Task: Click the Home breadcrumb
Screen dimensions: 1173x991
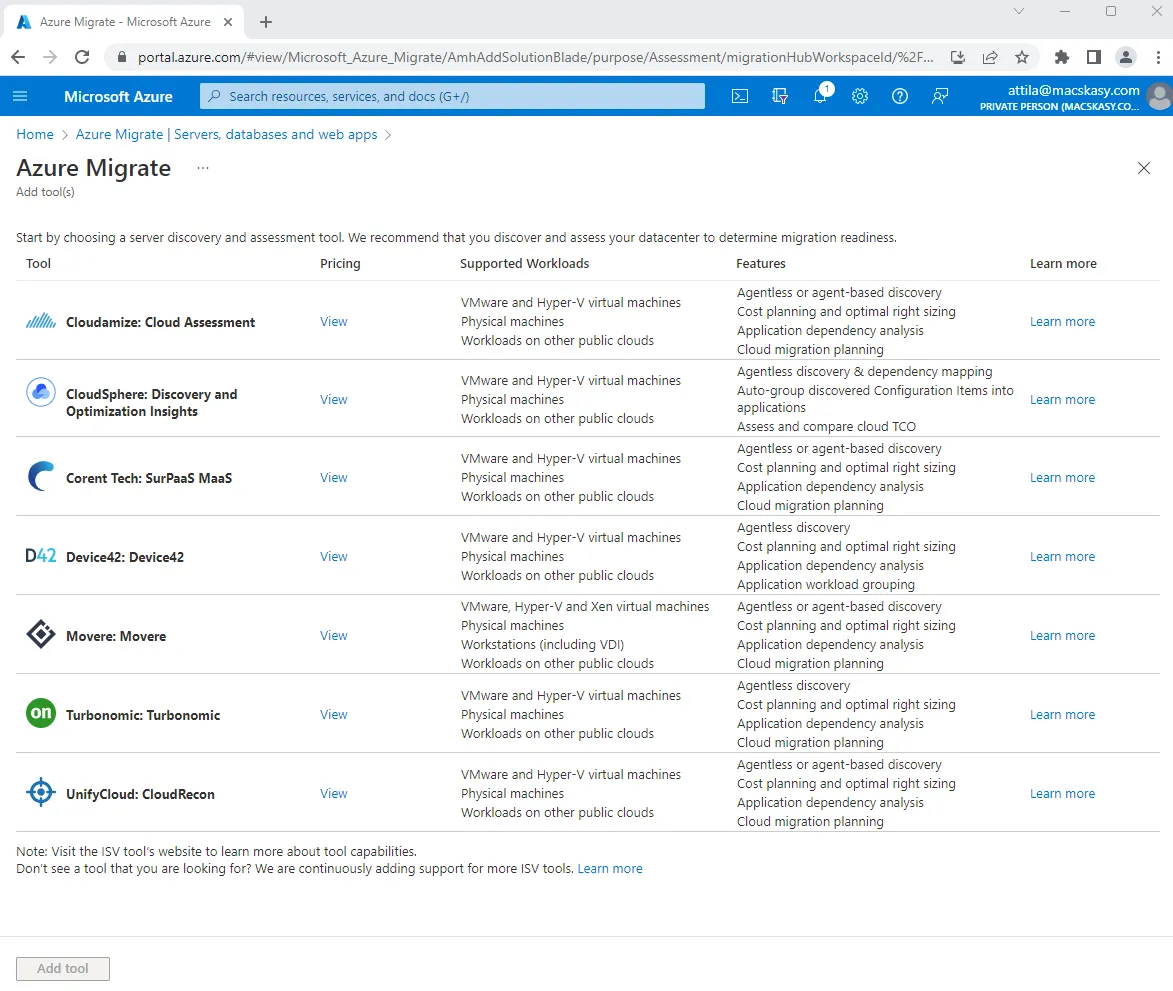Action: pyautogui.click(x=35, y=135)
